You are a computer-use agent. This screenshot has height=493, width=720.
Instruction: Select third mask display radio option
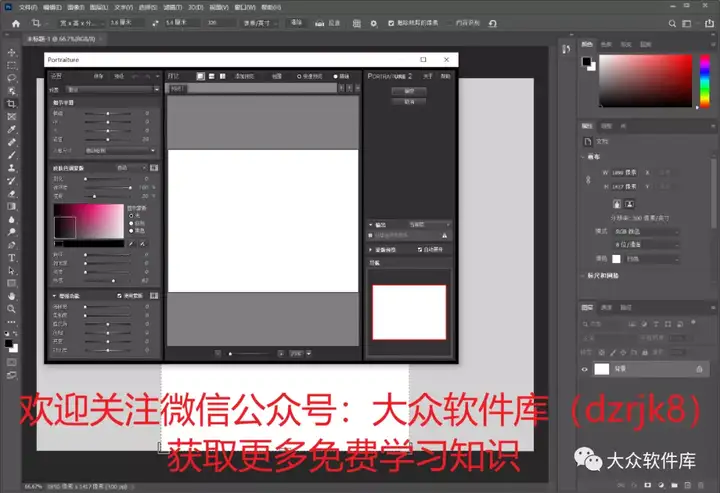tap(131, 230)
